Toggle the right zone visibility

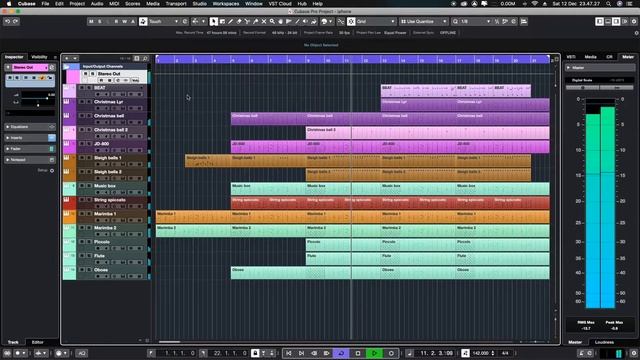616,21
